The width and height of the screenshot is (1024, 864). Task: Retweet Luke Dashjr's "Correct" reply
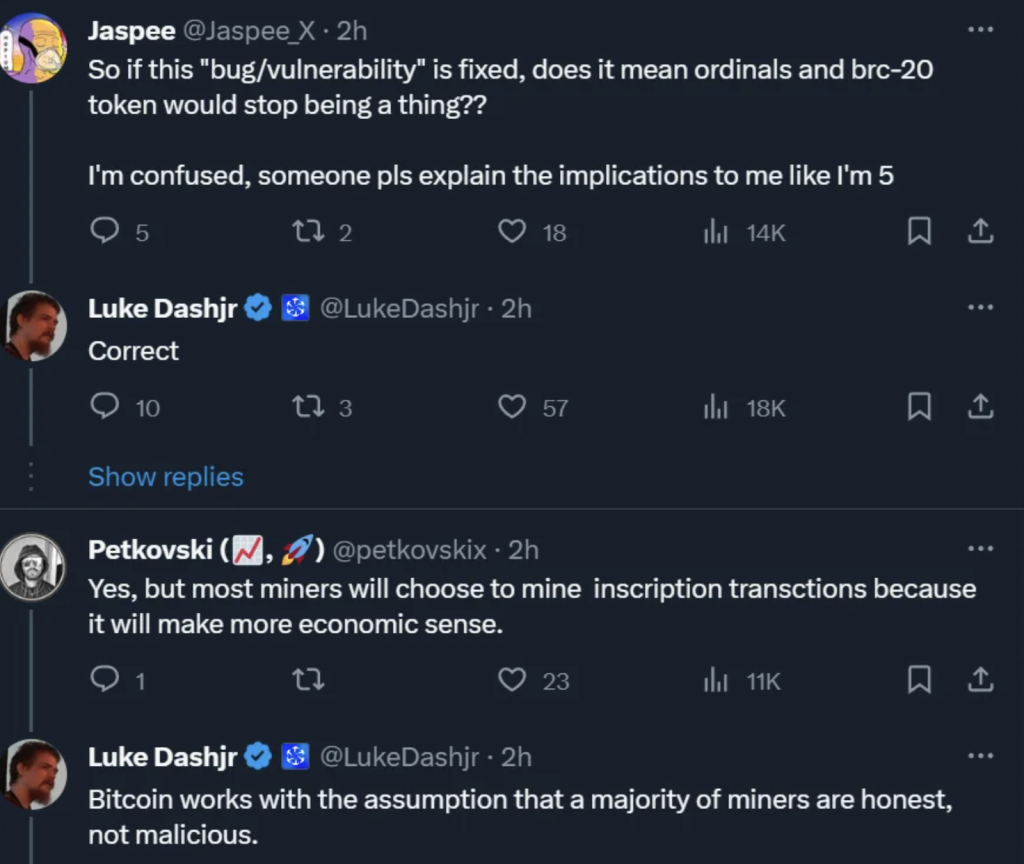click(x=308, y=407)
